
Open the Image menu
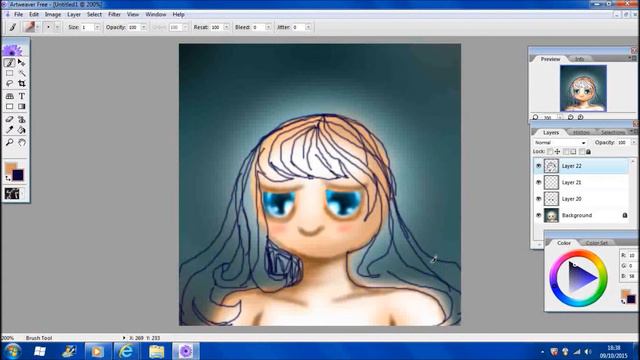point(53,14)
